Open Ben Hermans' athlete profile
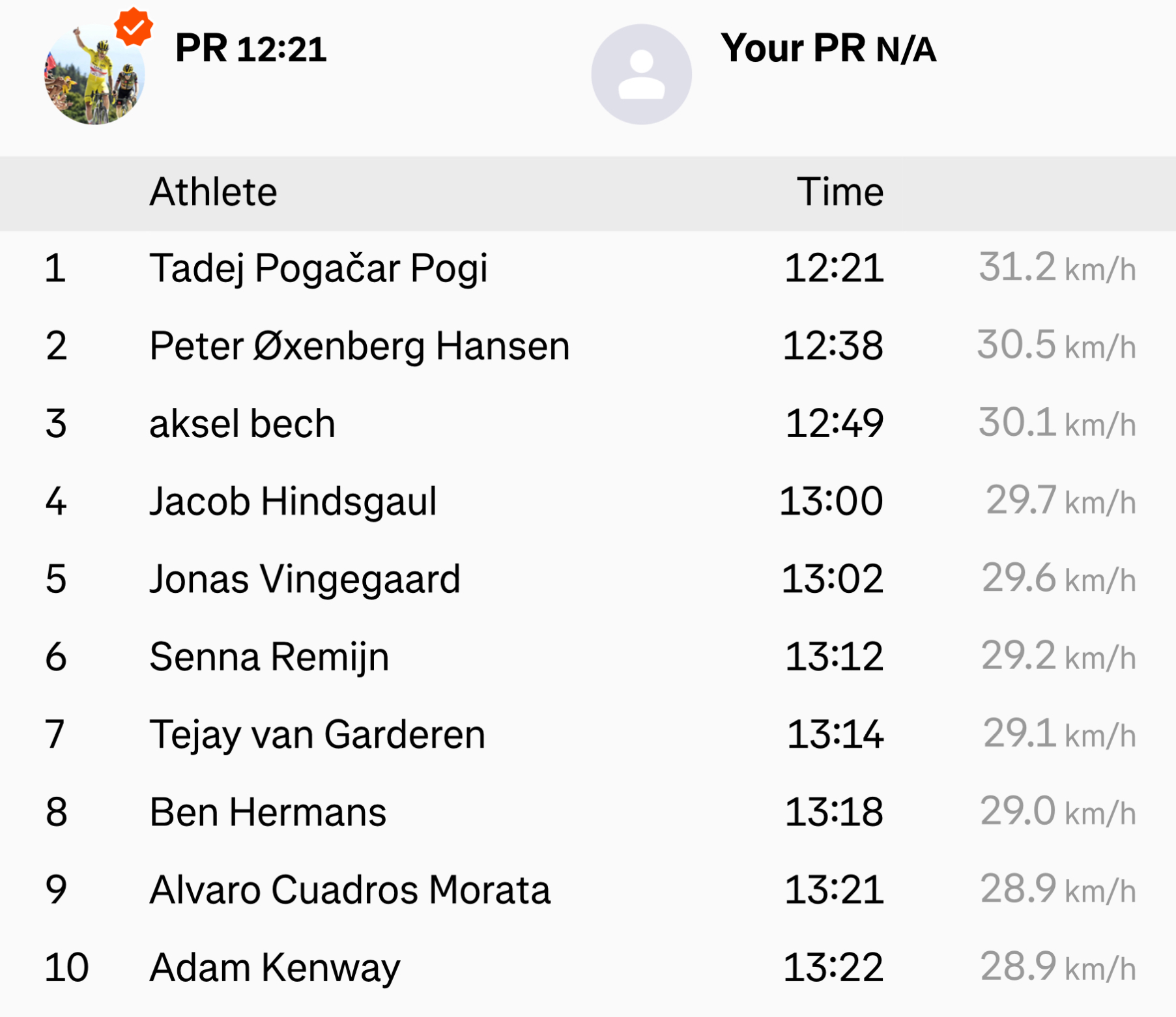Screen dimensions: 1176x1017 click(x=267, y=812)
